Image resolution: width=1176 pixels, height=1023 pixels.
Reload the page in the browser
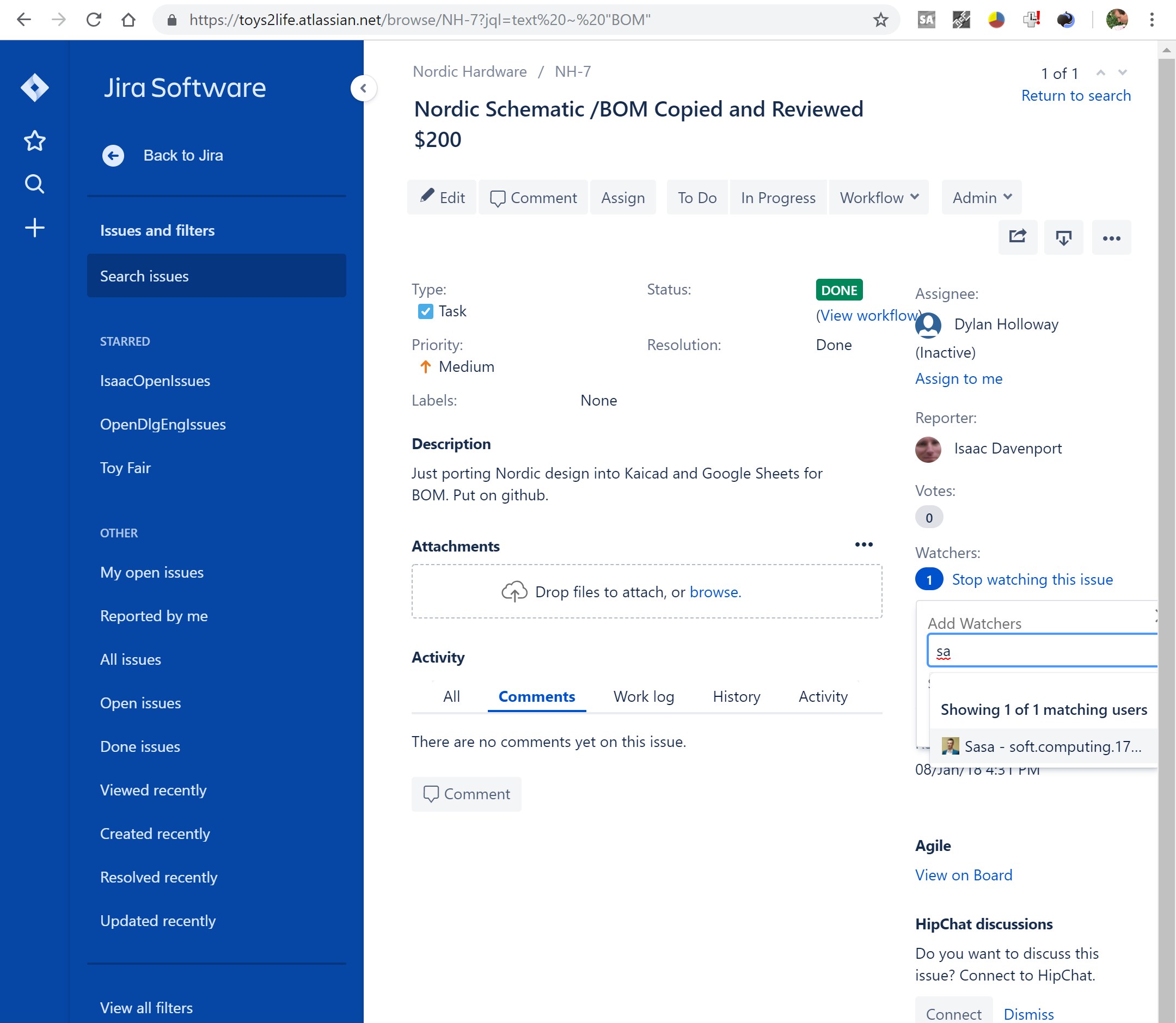click(x=94, y=20)
